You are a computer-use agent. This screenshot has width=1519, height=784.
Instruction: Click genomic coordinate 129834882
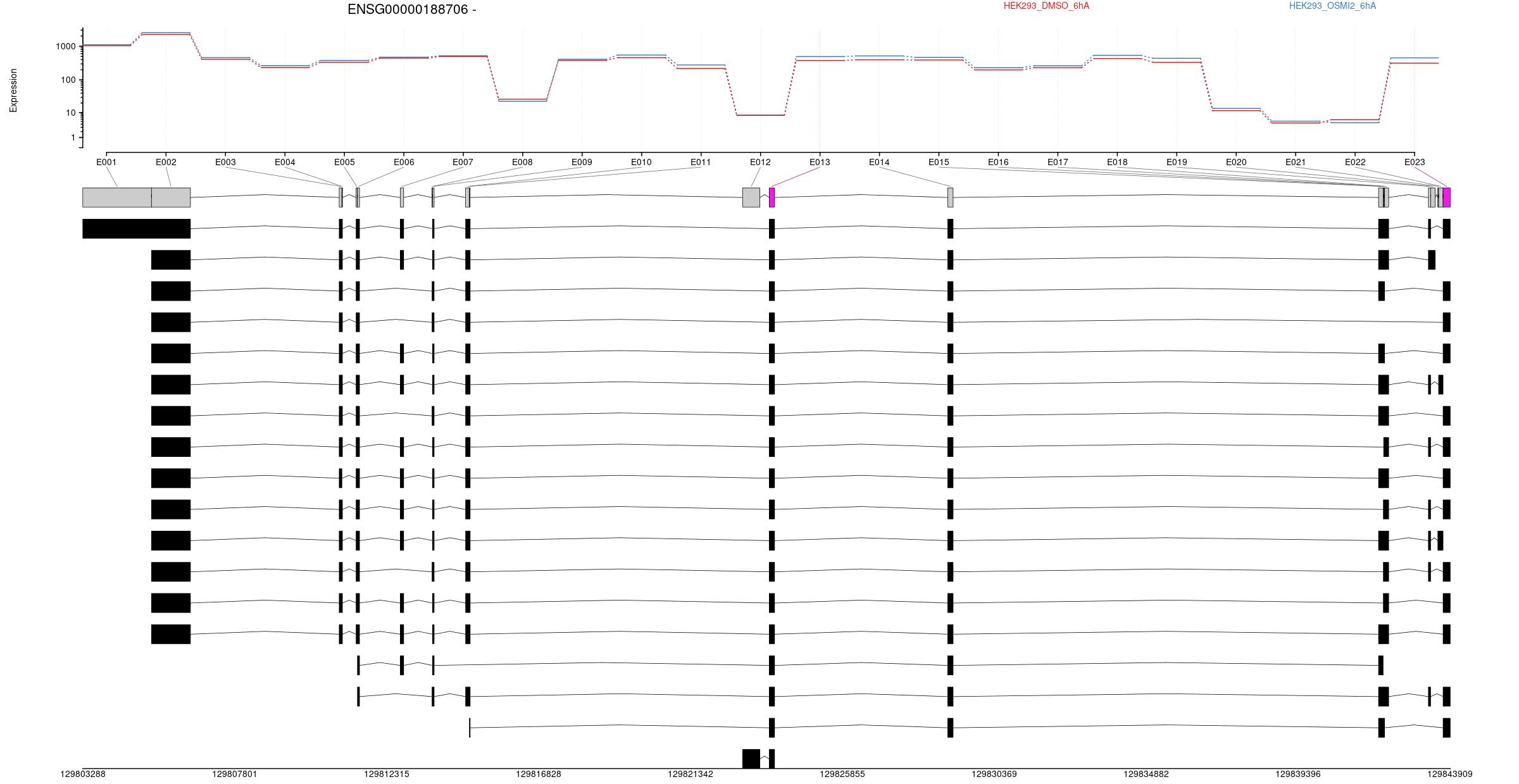click(1146, 774)
